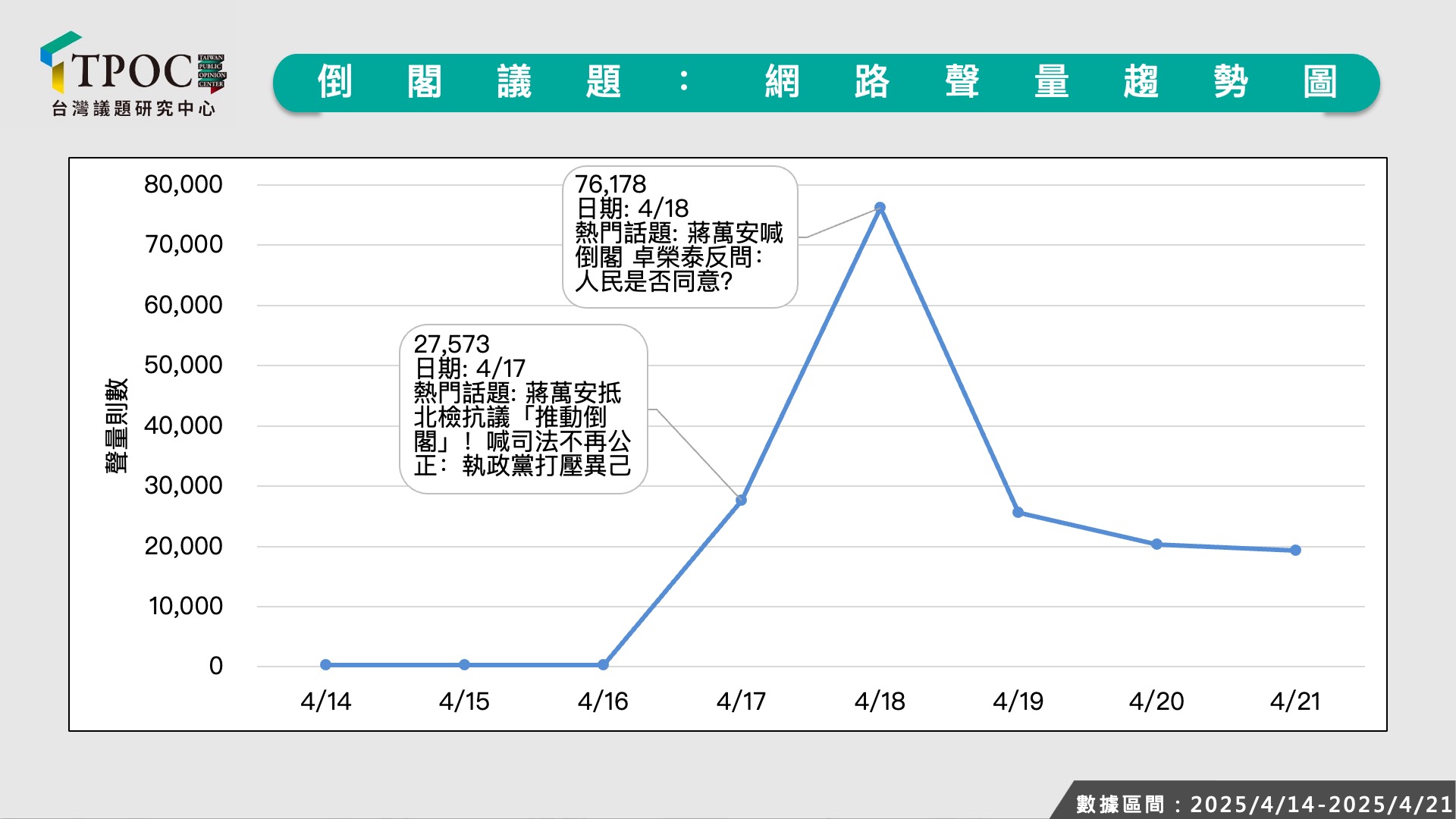Click the 4/14 data point marker
The width and height of the screenshot is (1456, 819).
[x=325, y=664]
